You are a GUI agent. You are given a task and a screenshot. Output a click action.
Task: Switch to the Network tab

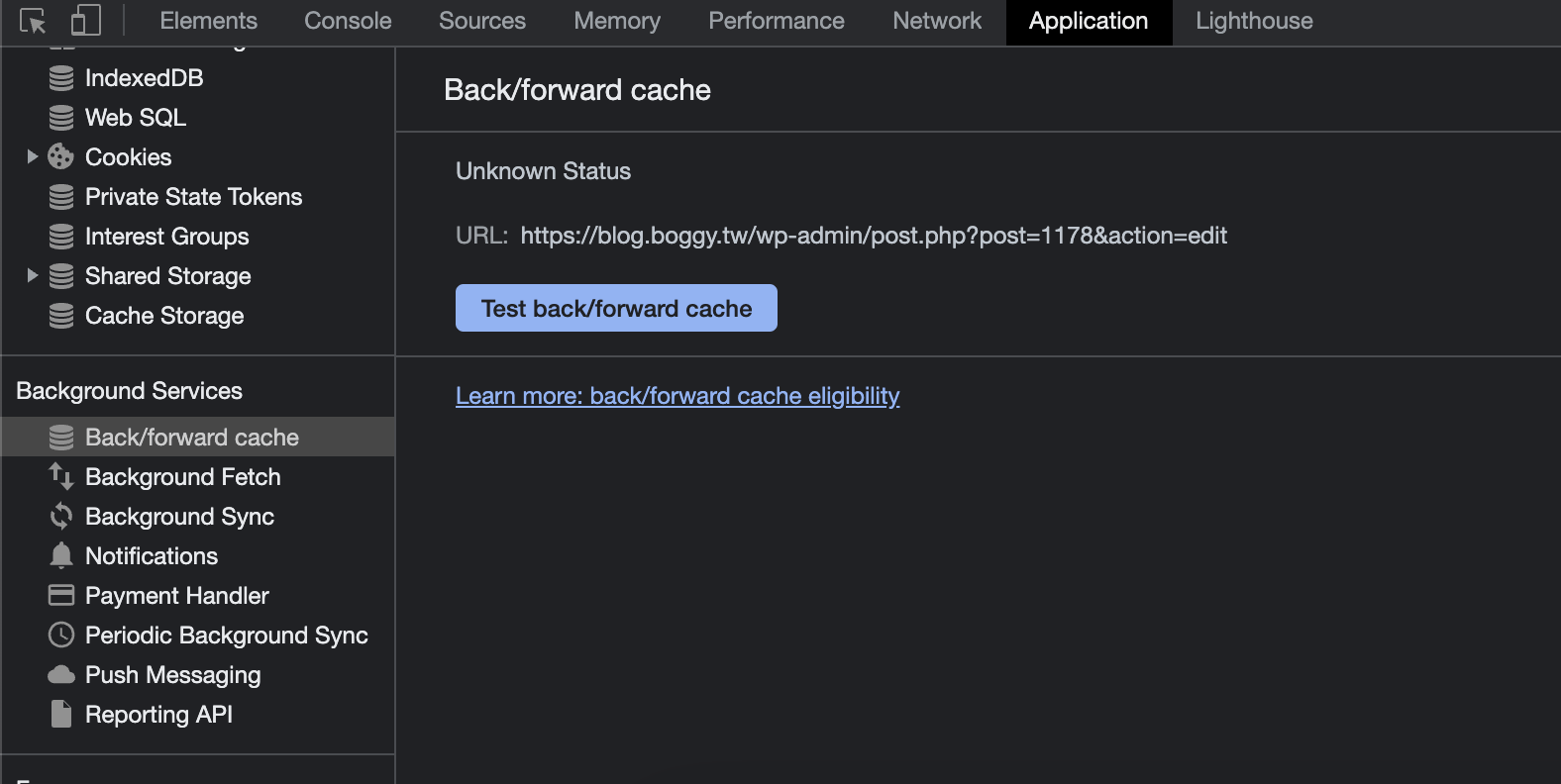click(x=936, y=21)
